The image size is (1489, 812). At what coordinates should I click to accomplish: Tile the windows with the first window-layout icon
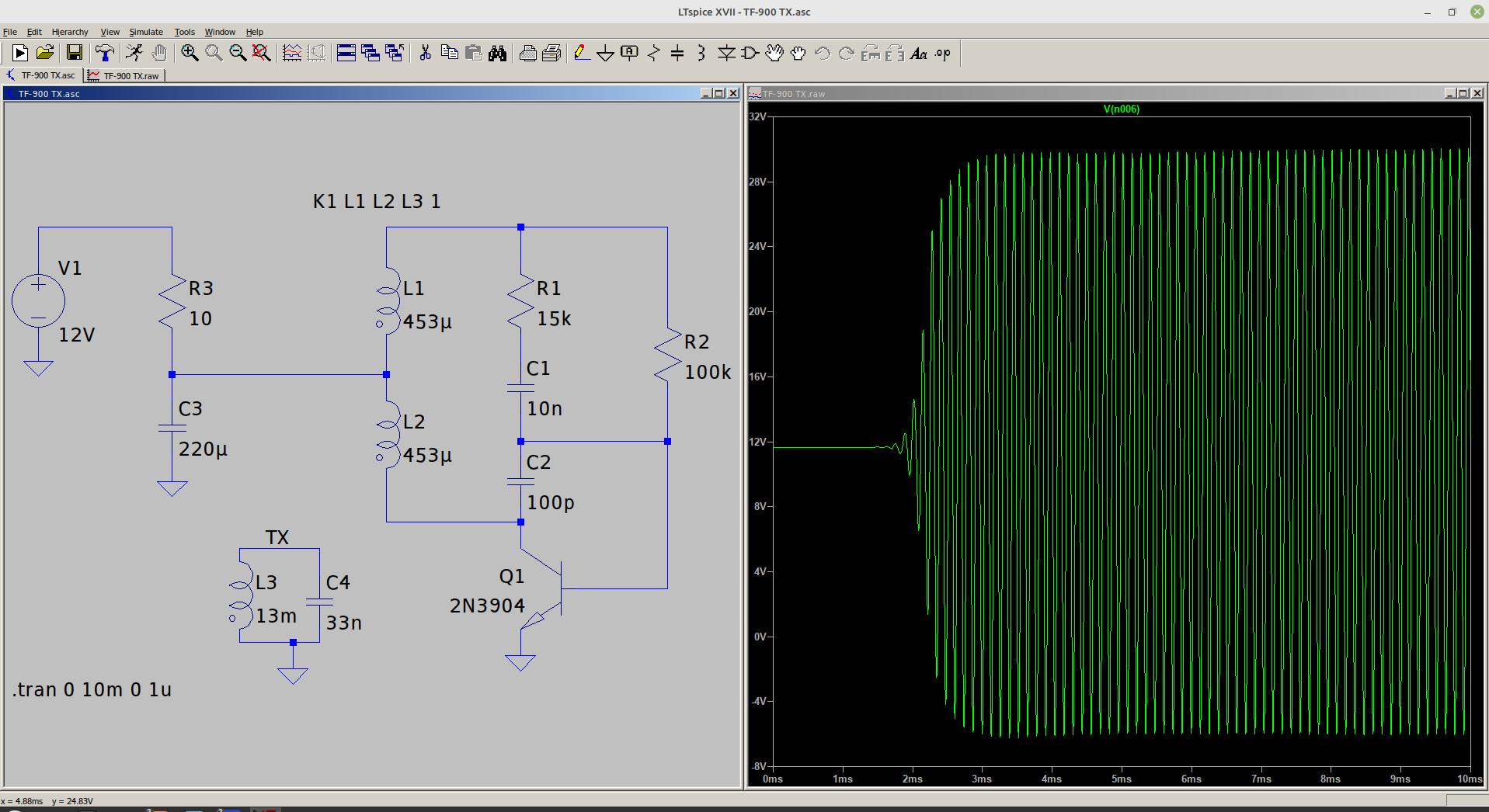(x=346, y=53)
